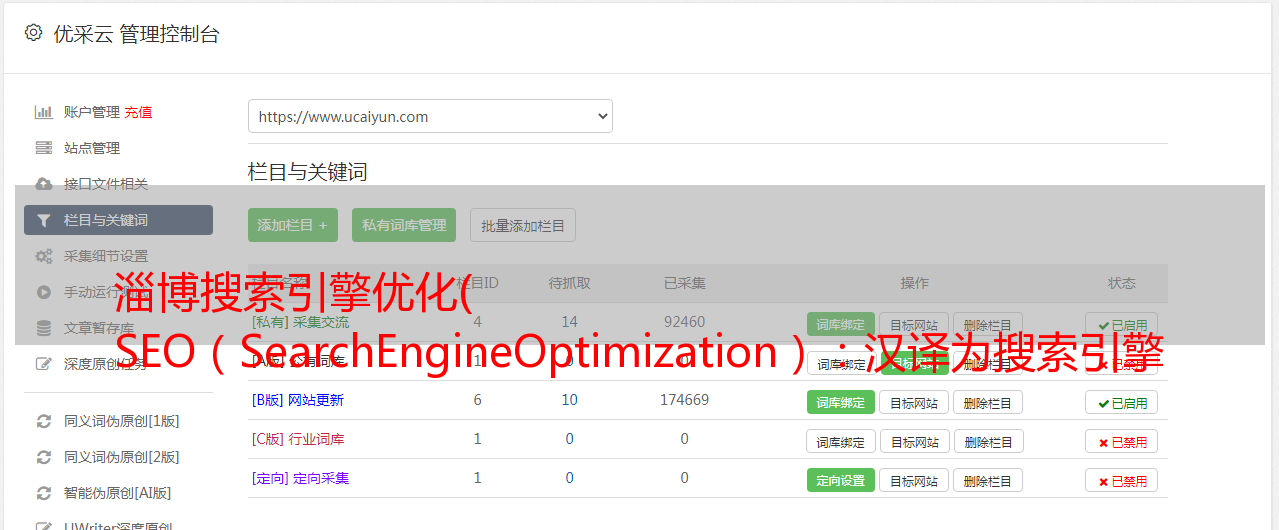This screenshot has height=530, width=1279.
Task: Click the refresh icon for 智能伪原创[AI版]
Action: click(43, 493)
